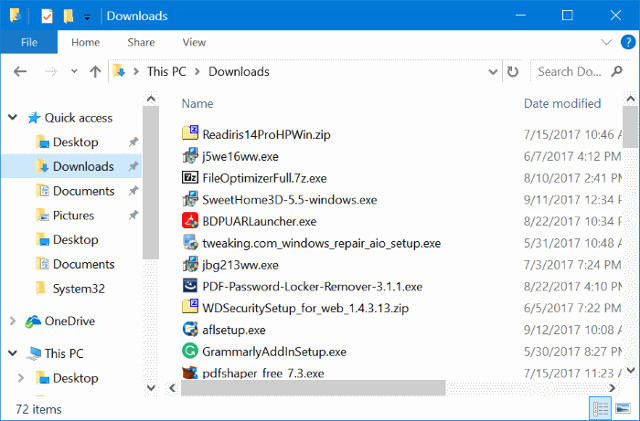
Task: Click the Readiris14ProHPWin.zip archive icon
Action: (x=190, y=133)
